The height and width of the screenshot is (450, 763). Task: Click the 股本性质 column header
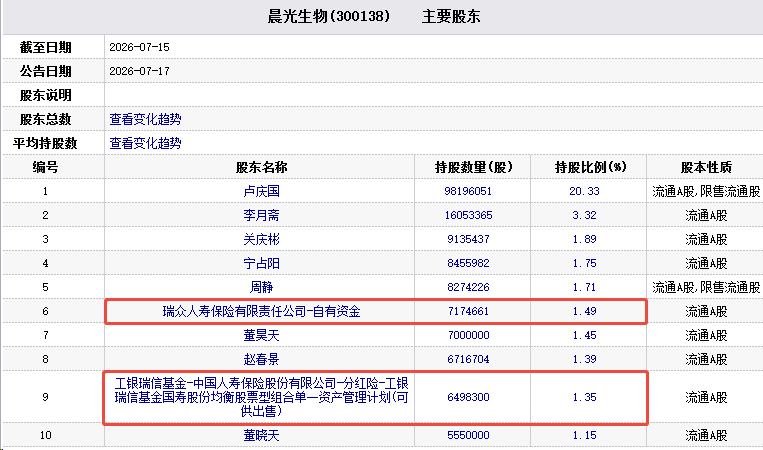(x=706, y=167)
